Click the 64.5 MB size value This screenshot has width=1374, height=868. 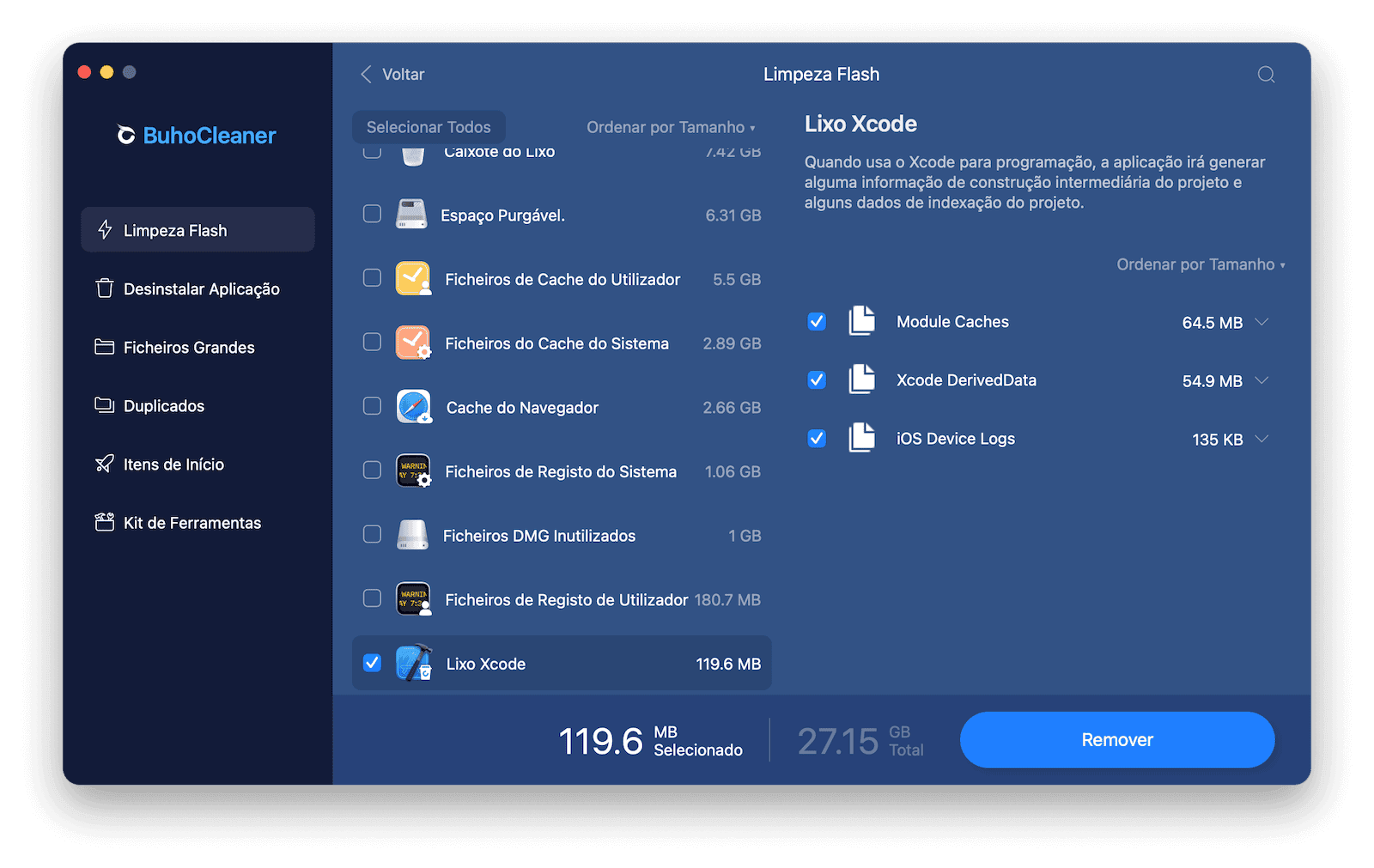(x=1212, y=323)
